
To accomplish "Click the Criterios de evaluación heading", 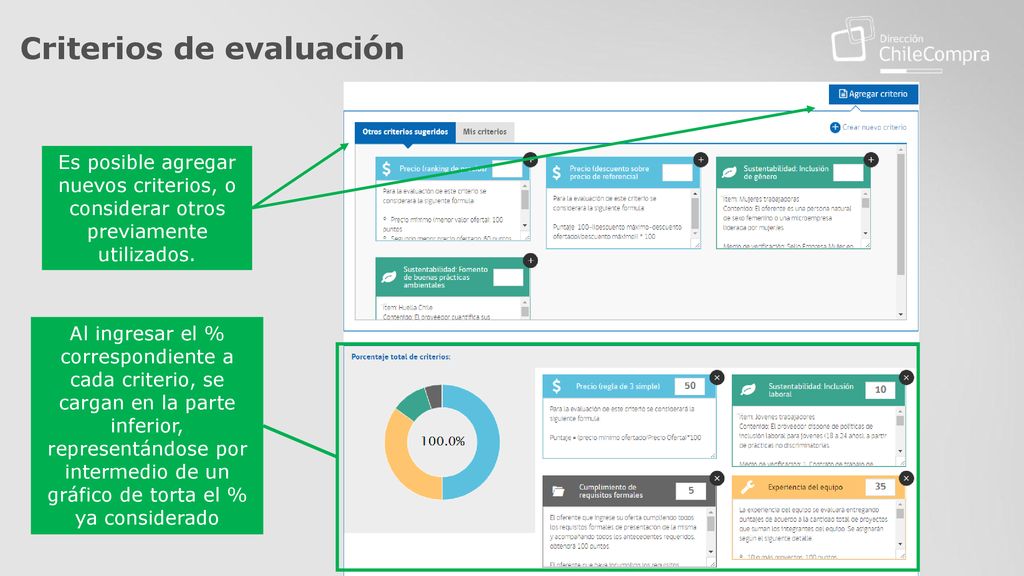I will (212, 49).
